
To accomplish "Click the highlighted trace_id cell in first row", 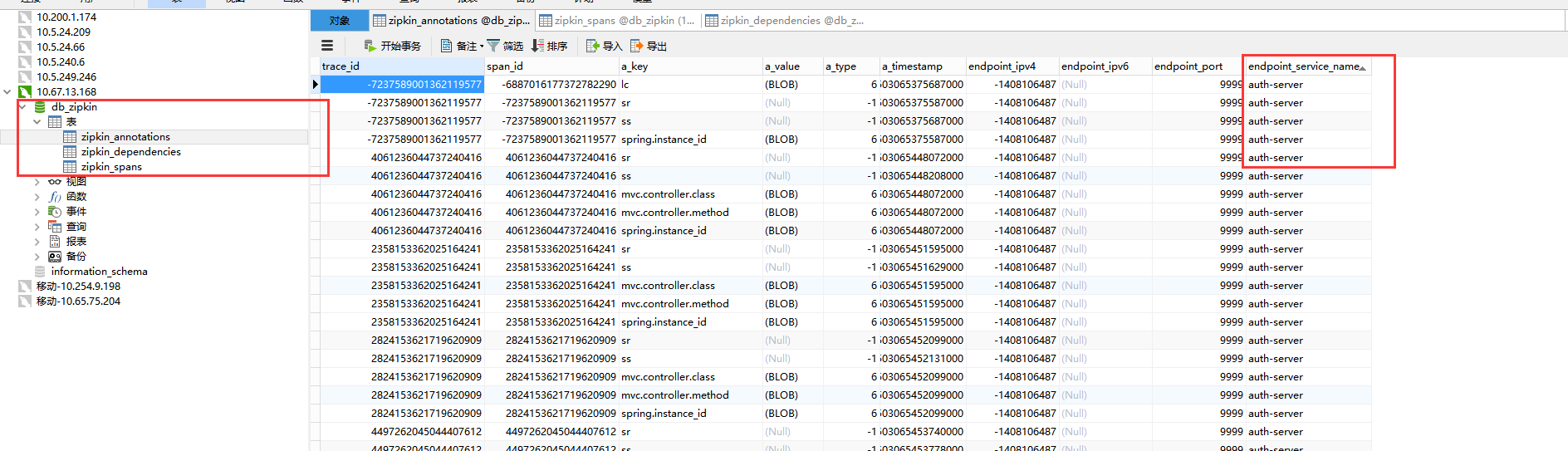I will click(402, 84).
